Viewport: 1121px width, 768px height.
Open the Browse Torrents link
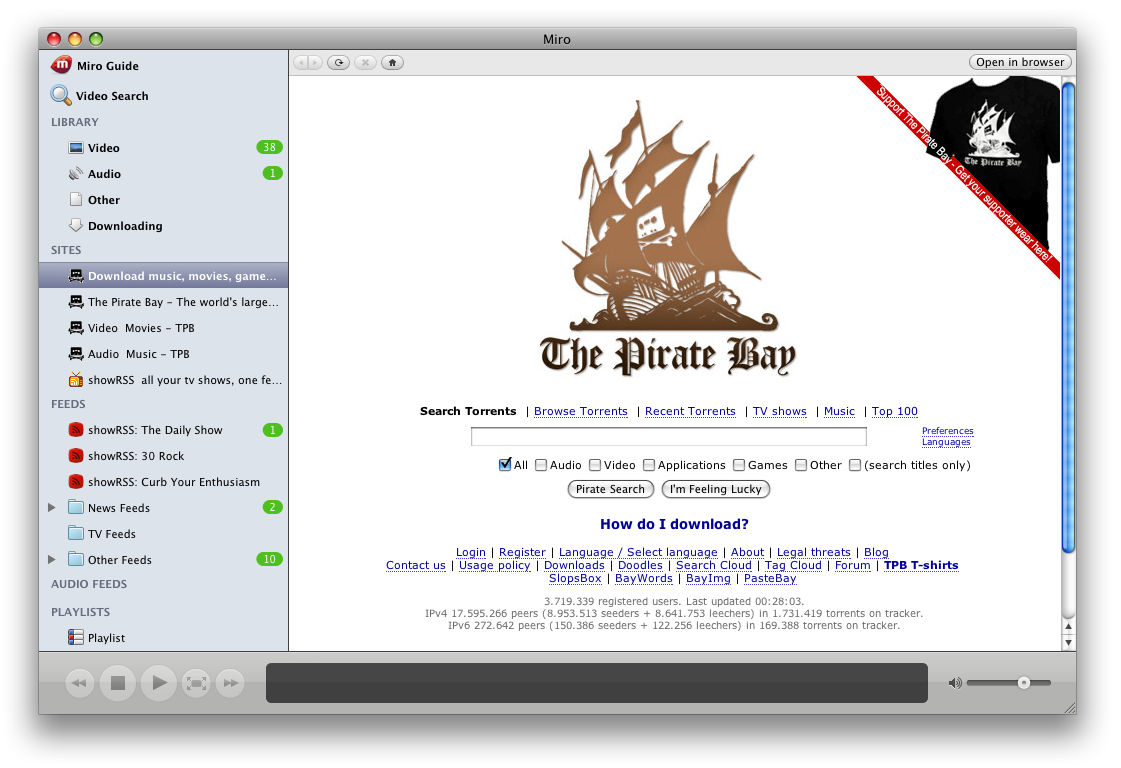581,412
